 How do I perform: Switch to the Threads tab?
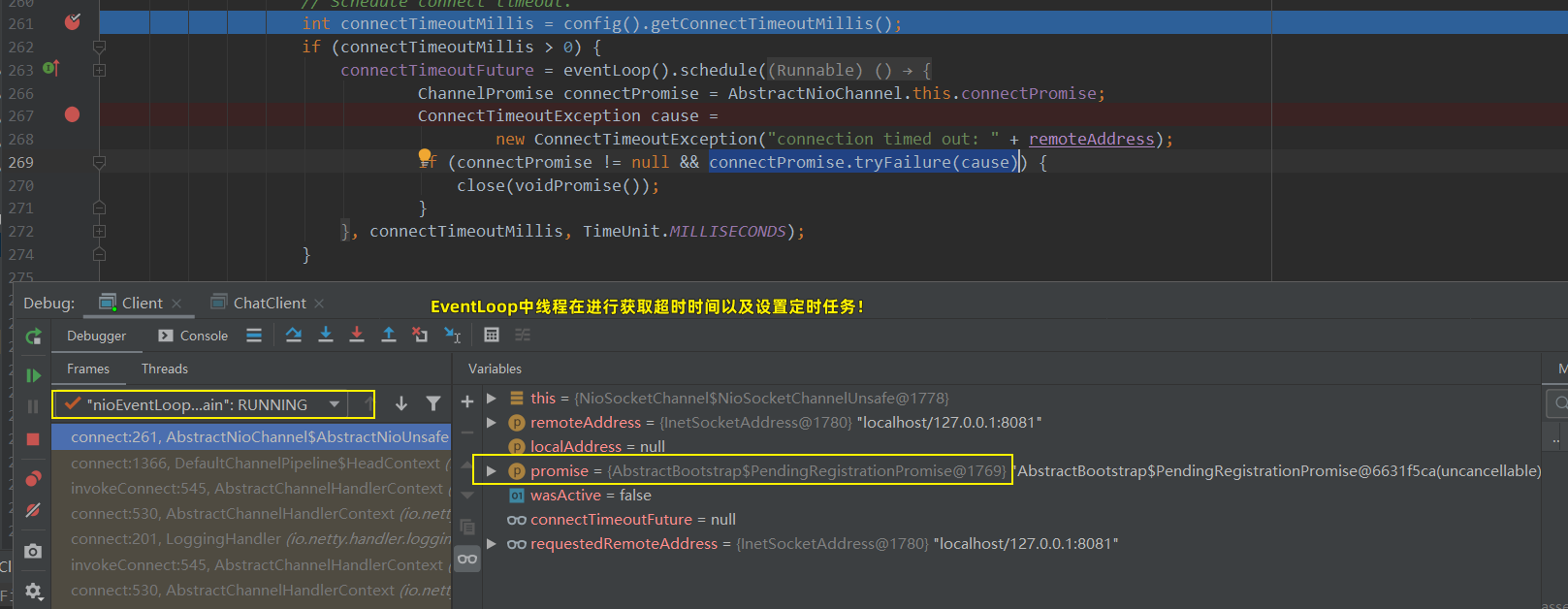point(165,369)
